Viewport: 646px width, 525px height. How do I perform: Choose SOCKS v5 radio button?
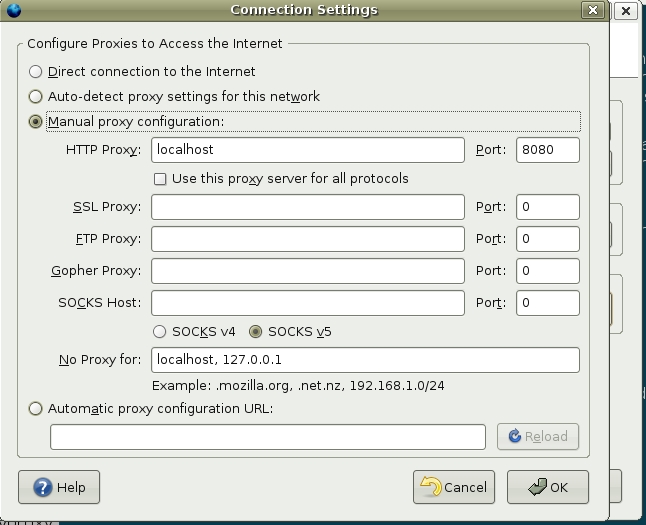pyautogui.click(x=255, y=332)
